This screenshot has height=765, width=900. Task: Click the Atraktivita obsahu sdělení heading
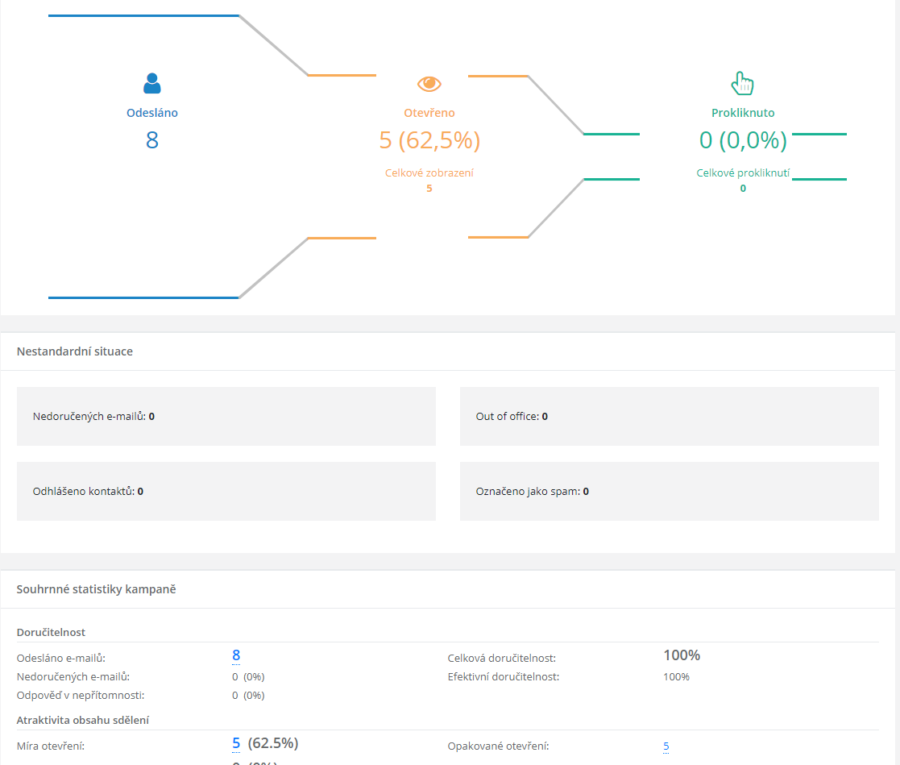pos(83,720)
